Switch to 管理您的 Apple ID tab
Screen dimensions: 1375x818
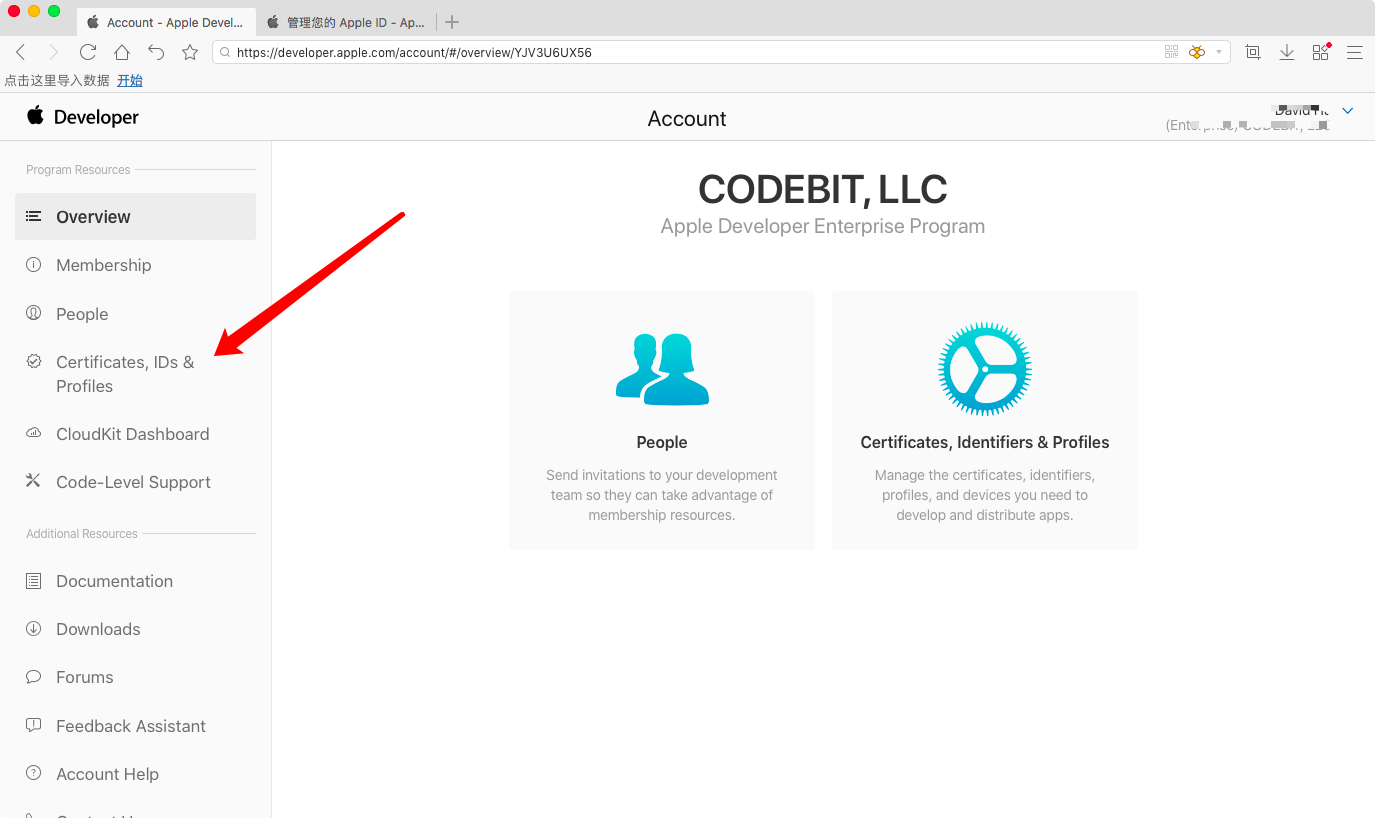[346, 22]
